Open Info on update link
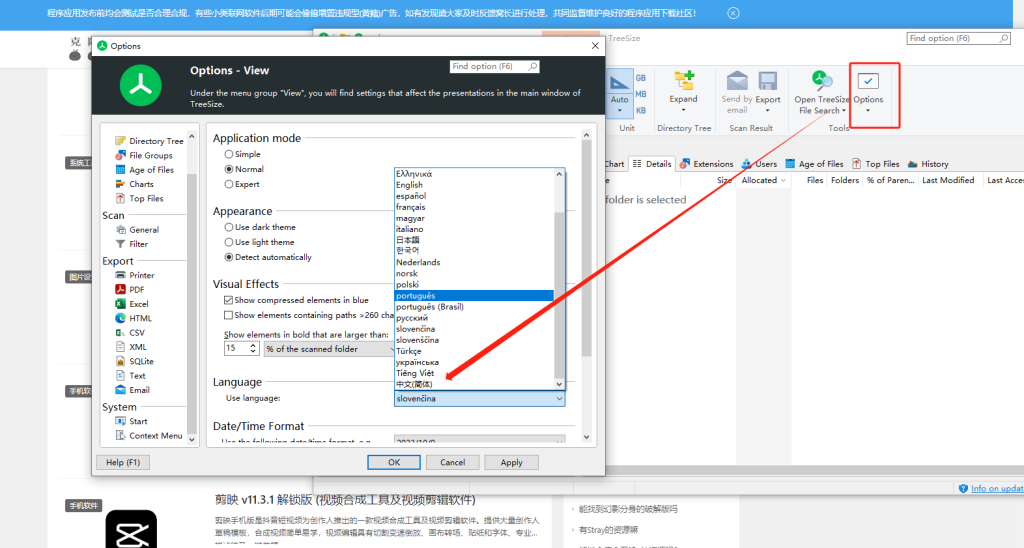Screen dimensions: 1024x548 [997, 489]
